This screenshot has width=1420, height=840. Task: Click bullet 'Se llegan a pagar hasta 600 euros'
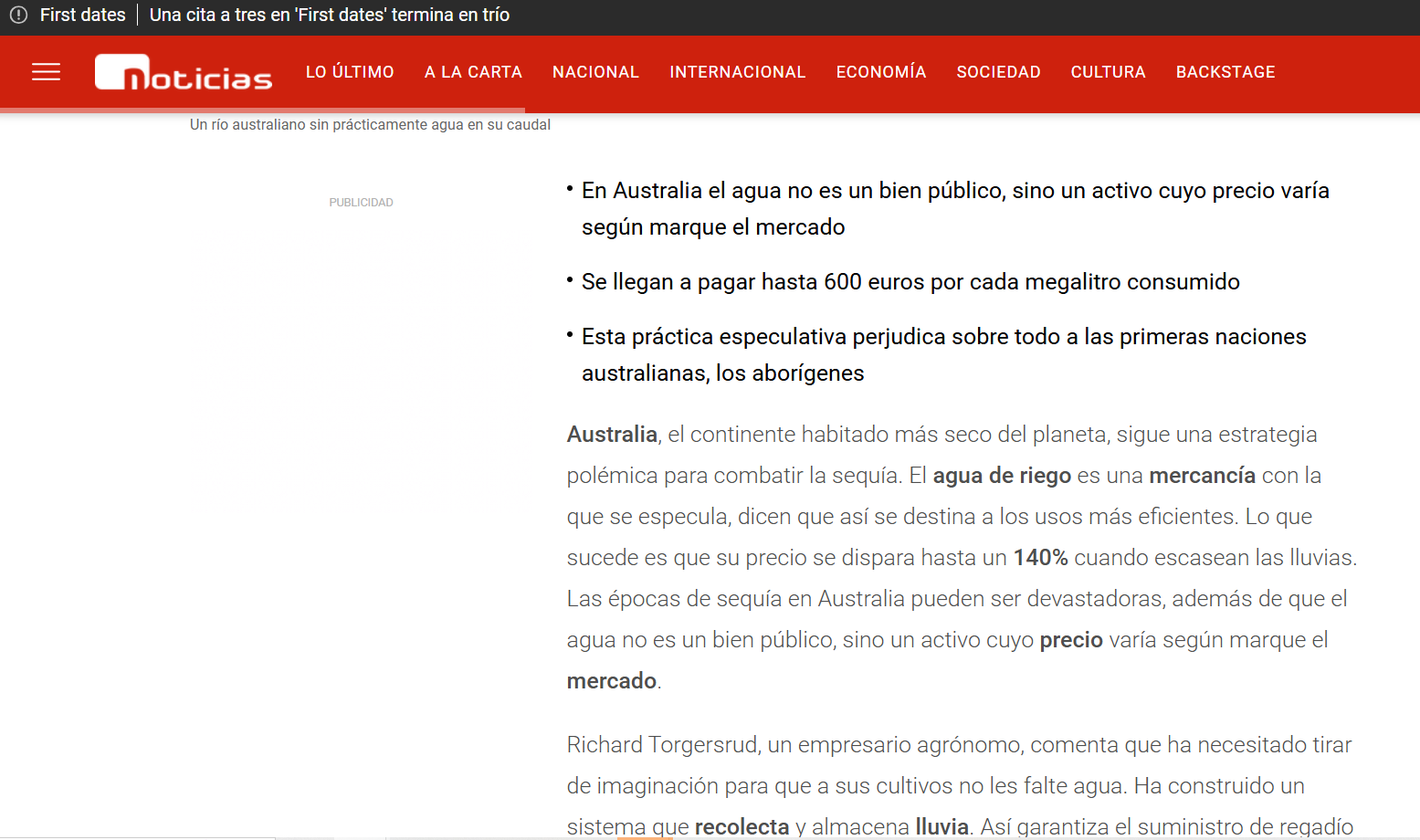coord(910,282)
